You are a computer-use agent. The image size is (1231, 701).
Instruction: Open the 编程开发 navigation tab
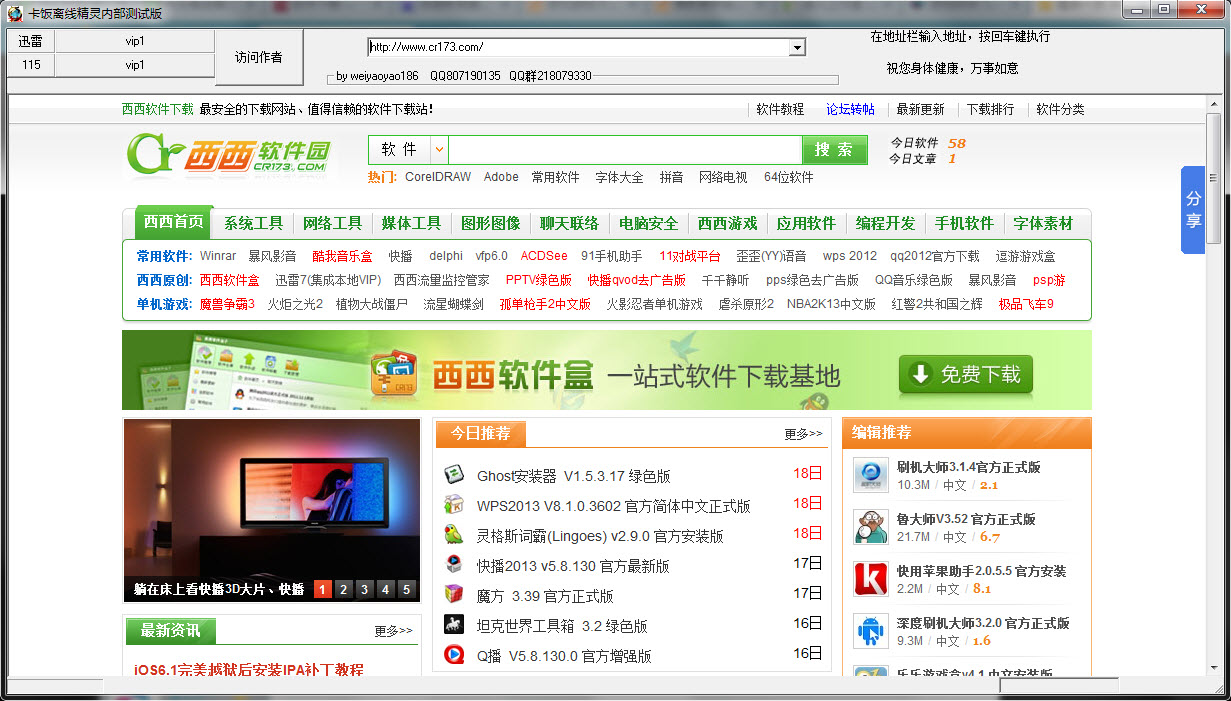click(x=885, y=223)
